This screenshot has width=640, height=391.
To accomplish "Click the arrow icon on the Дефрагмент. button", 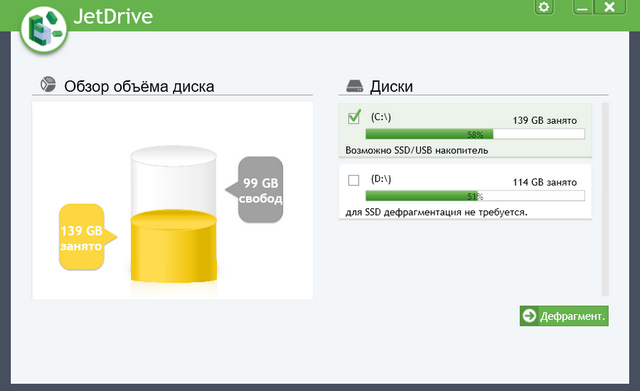I will (x=529, y=315).
